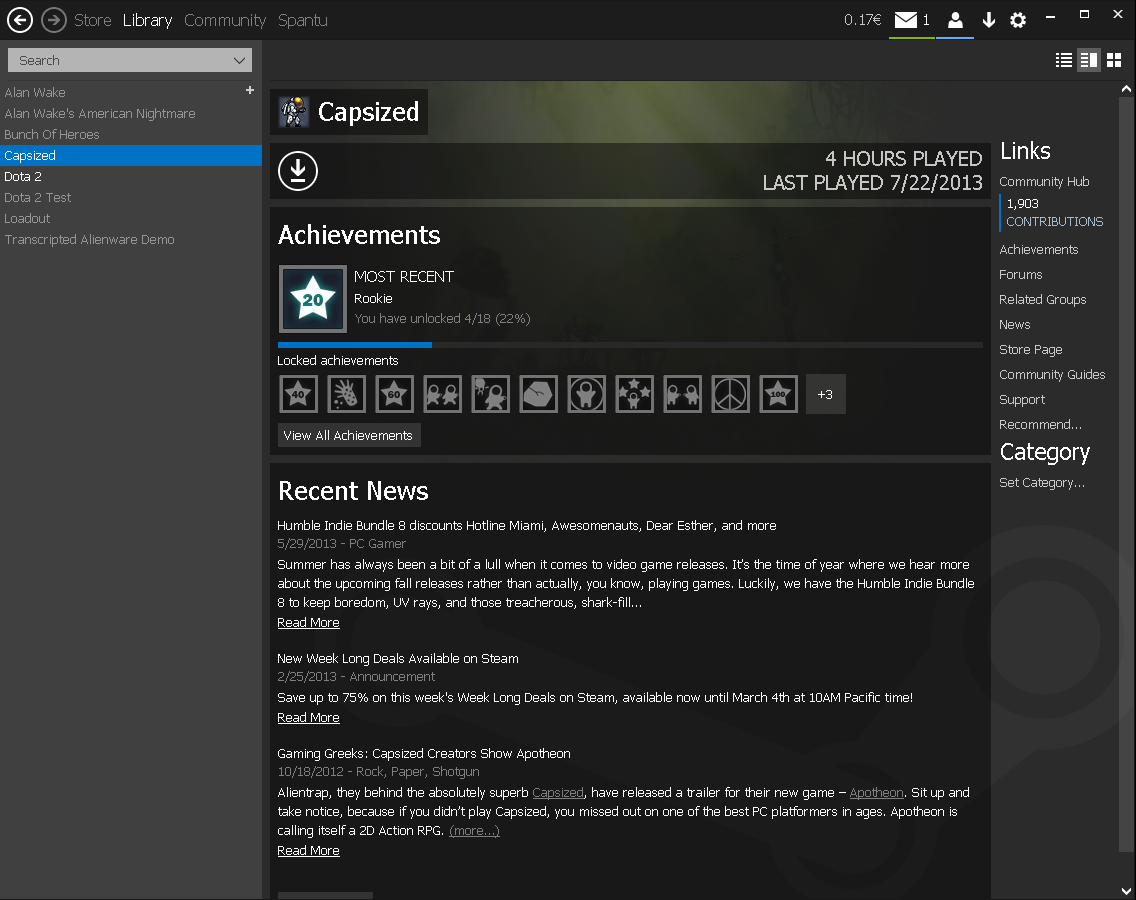The width and height of the screenshot is (1136, 900).
Task: Open Steam settings gear icon
Action: coord(1018,20)
